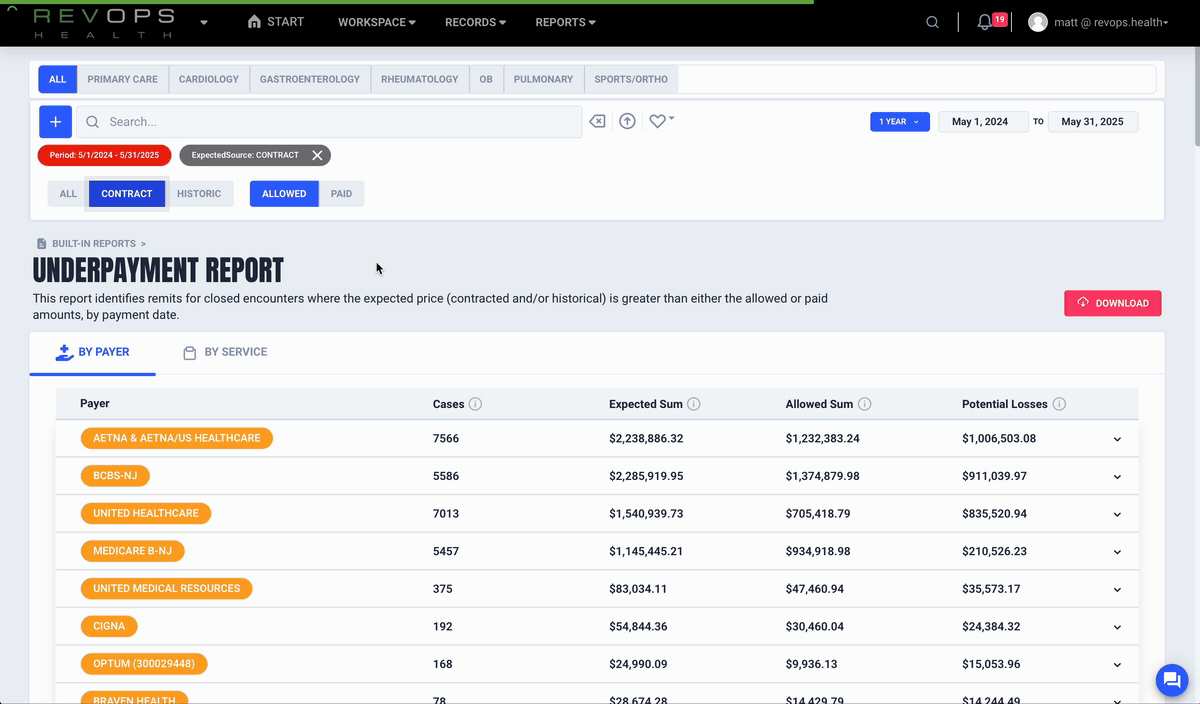Select the SPORTS/ORTHO tab
The height and width of the screenshot is (704, 1200).
(x=631, y=79)
